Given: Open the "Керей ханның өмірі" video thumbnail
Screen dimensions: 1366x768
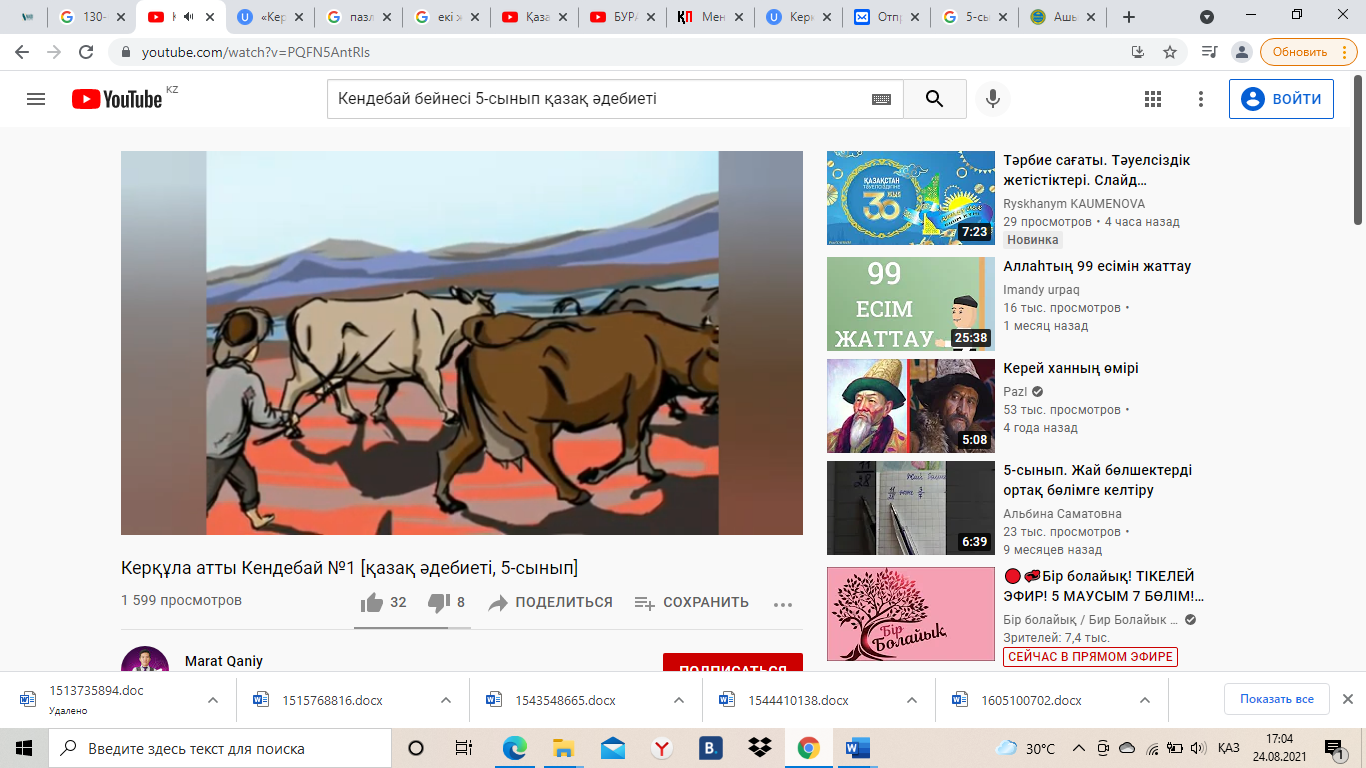Looking at the screenshot, I should tap(911, 406).
